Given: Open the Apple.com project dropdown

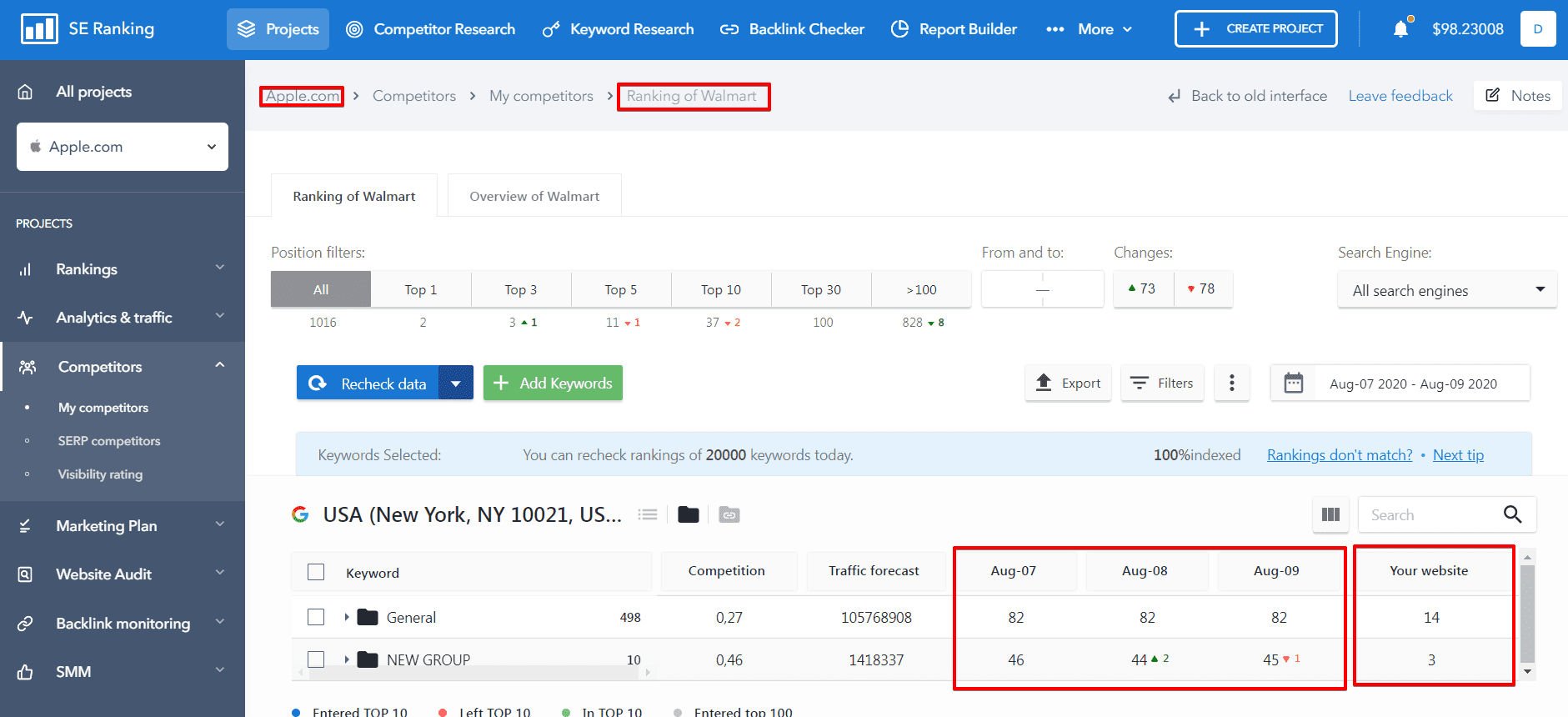Looking at the screenshot, I should [123, 147].
